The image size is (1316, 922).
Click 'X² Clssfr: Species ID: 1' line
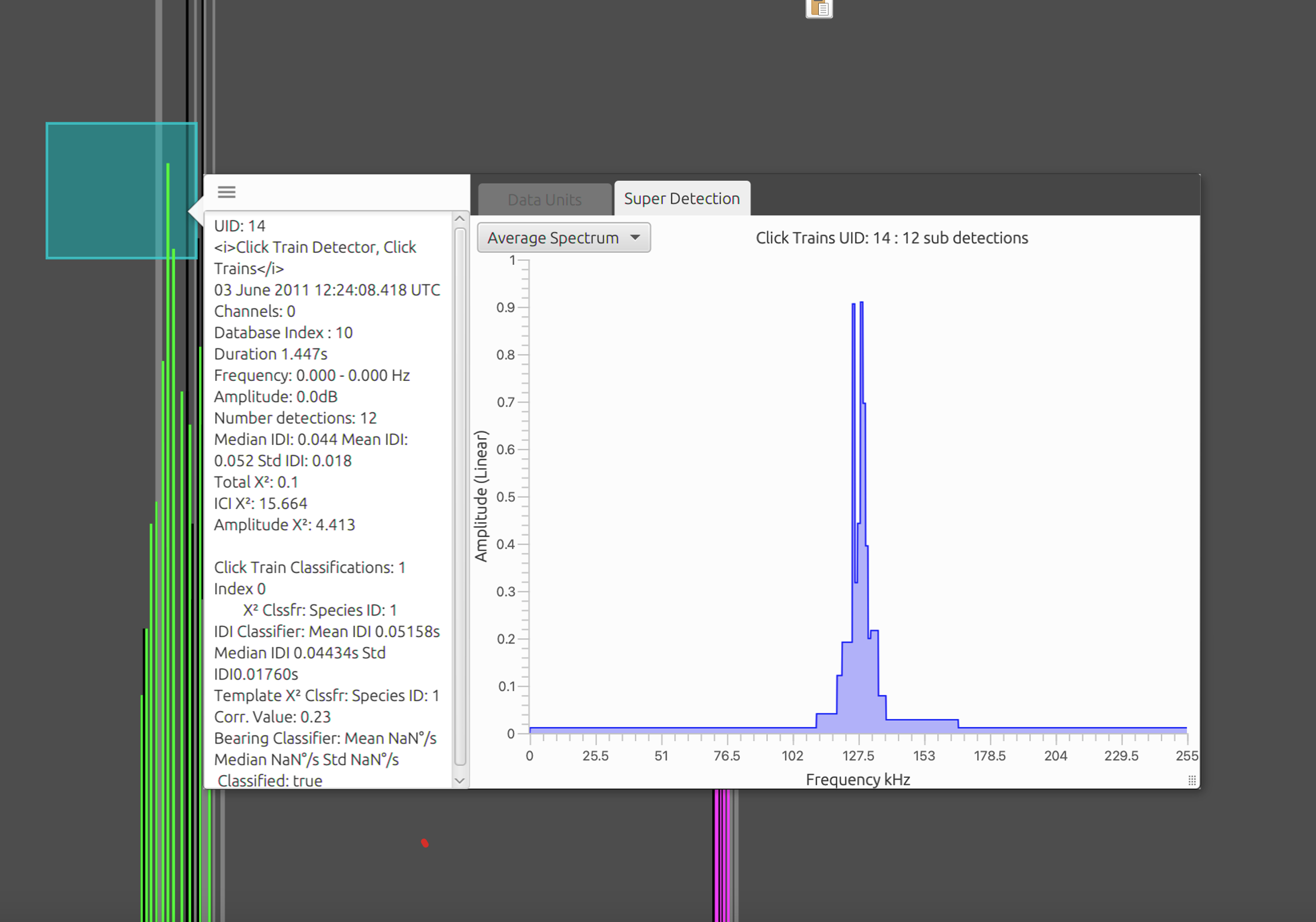tap(320, 610)
